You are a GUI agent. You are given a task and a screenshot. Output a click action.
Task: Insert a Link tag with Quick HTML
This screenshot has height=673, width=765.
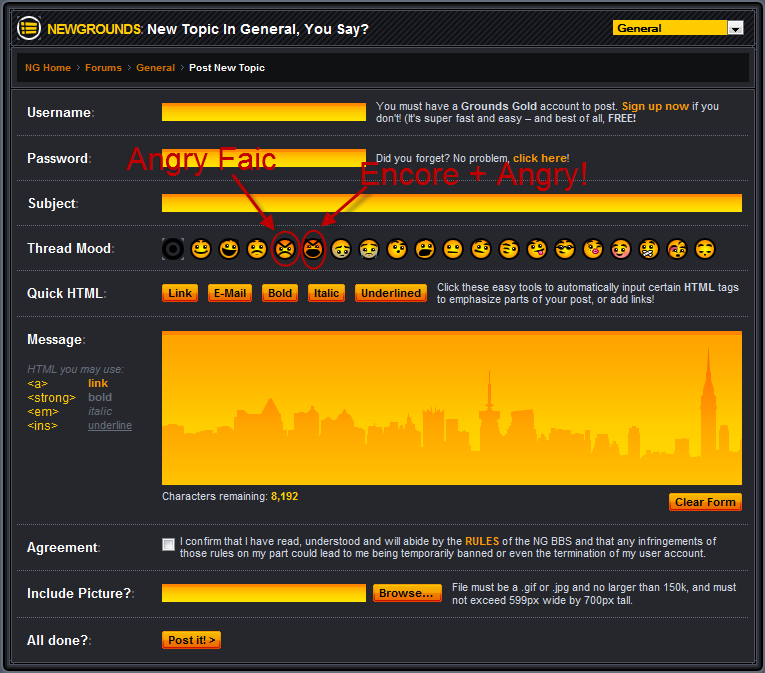point(180,293)
